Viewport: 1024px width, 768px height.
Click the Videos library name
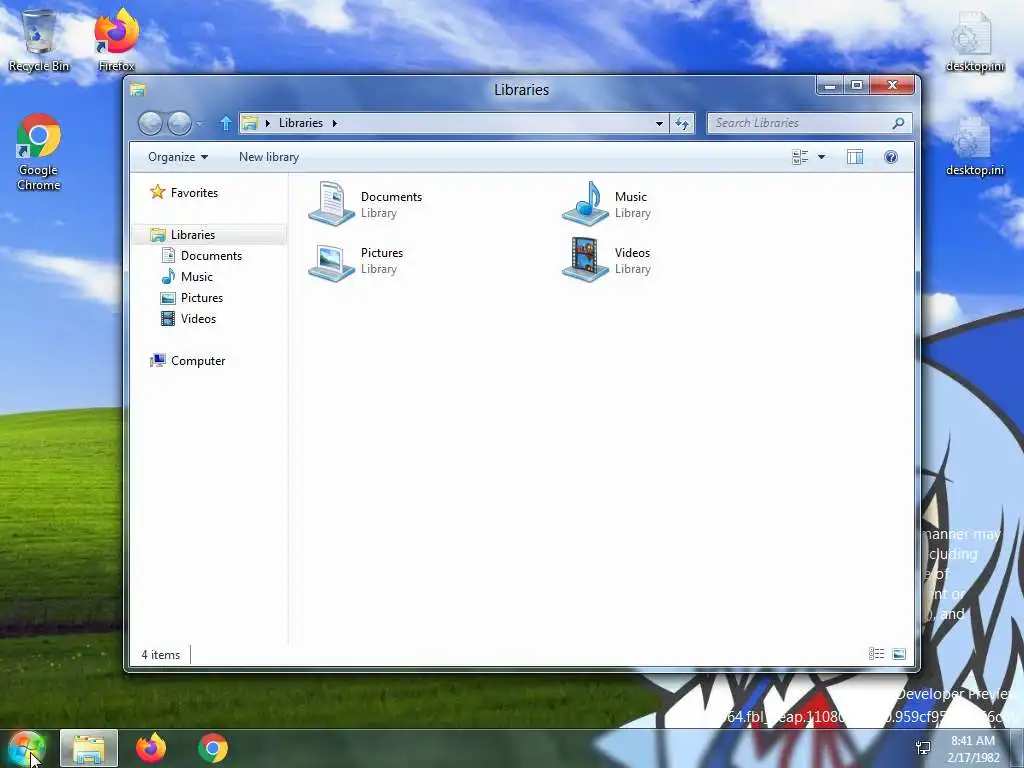[632, 253]
